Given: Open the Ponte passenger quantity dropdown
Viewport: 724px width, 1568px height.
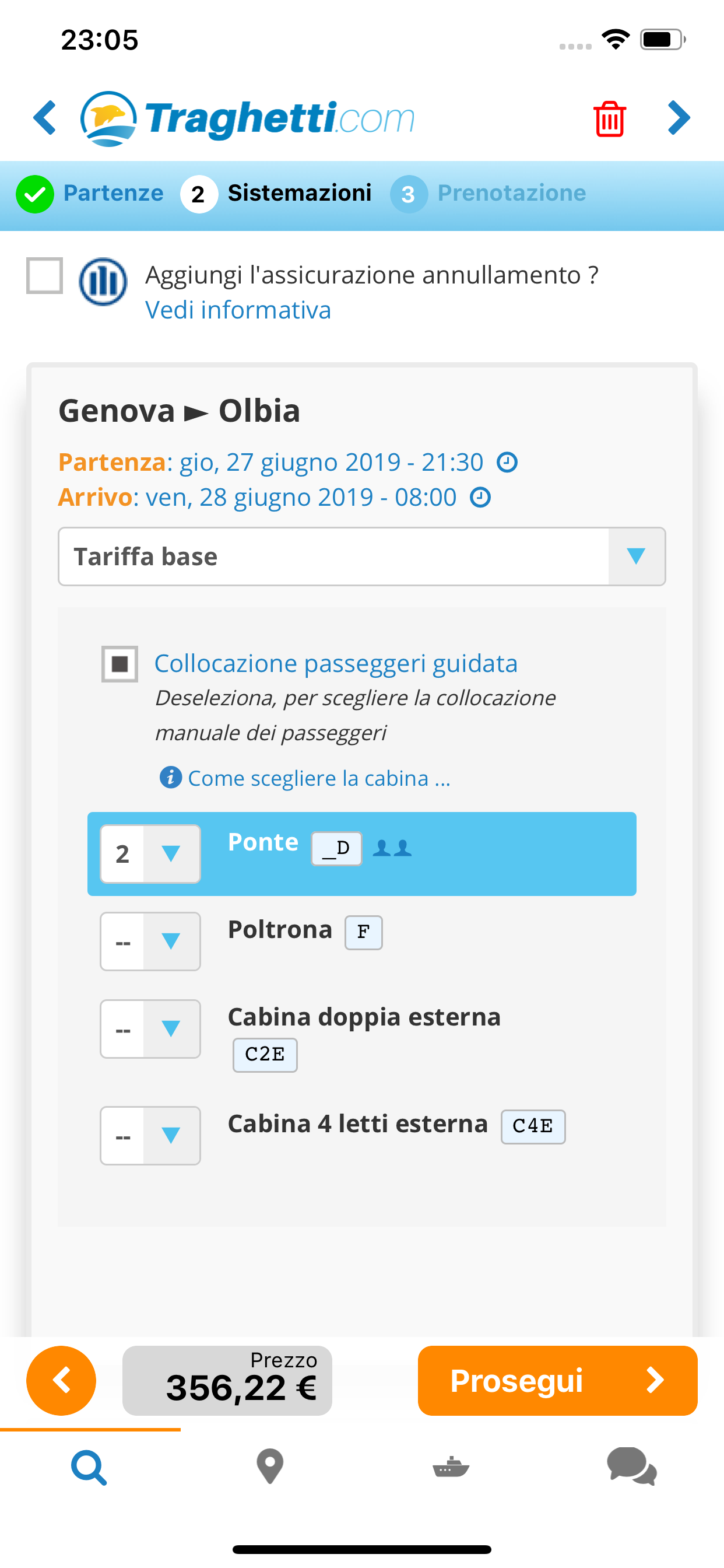Looking at the screenshot, I should (150, 853).
